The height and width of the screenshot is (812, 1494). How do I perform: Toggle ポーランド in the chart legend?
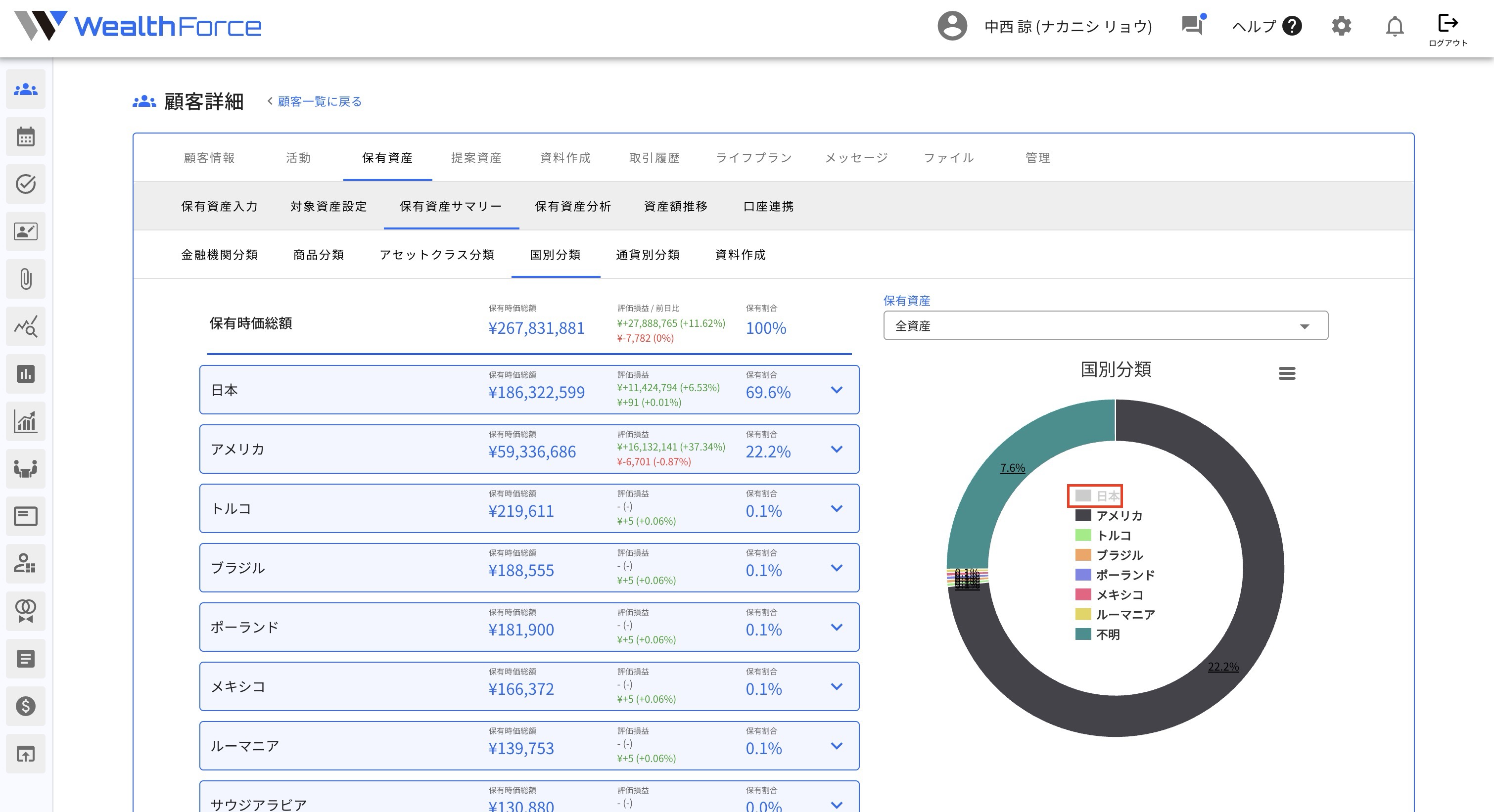[1115, 574]
